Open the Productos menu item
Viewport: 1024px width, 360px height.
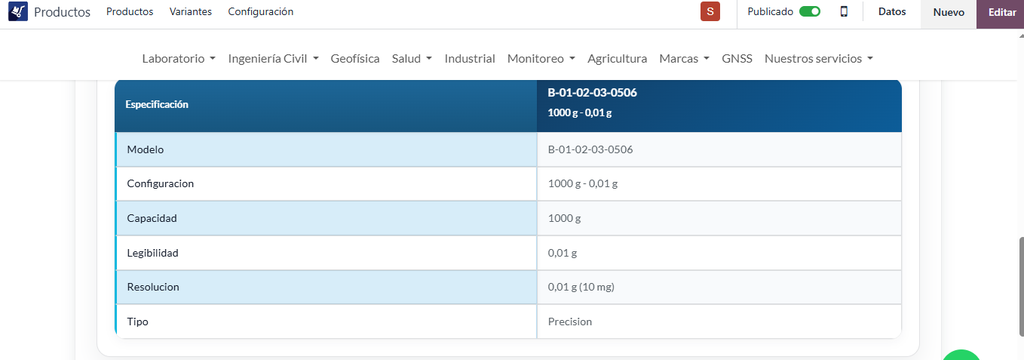point(130,12)
